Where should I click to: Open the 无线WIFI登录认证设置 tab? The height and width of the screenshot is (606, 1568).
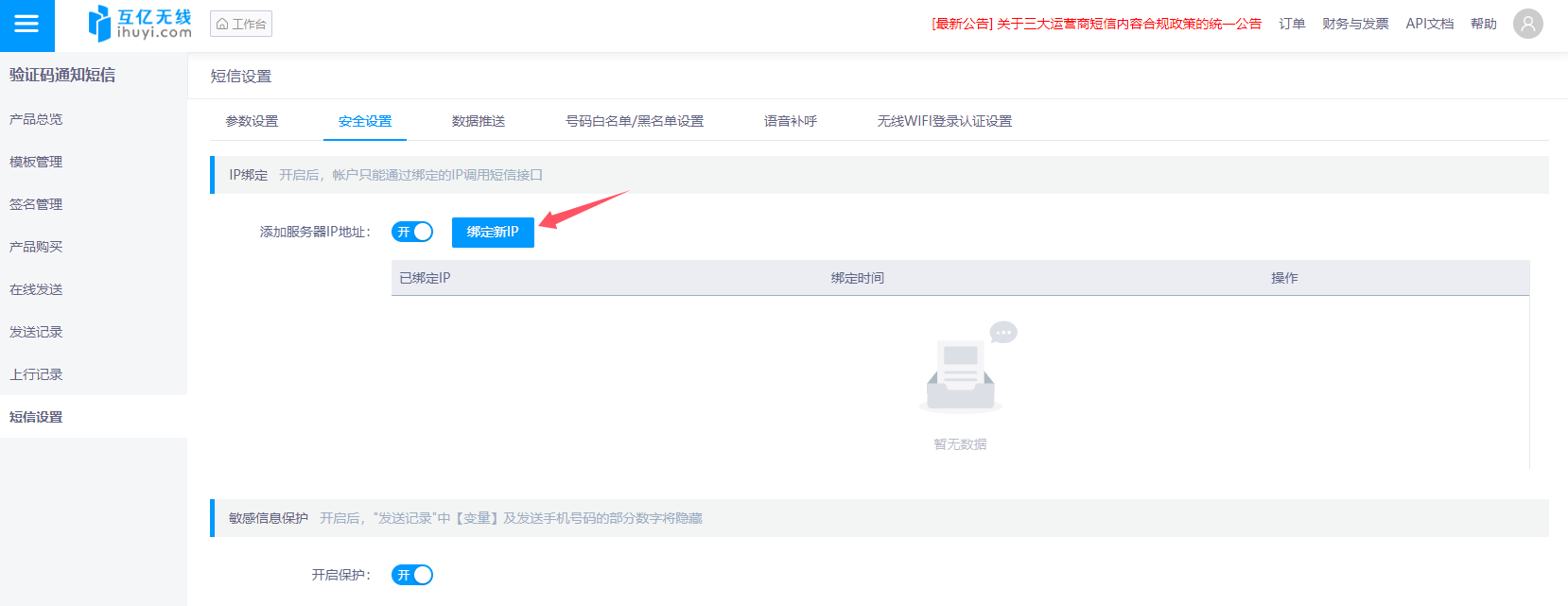[945, 121]
